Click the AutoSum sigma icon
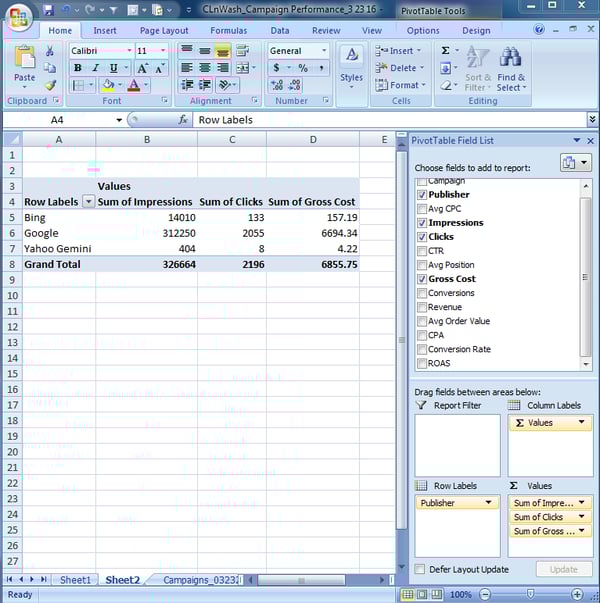The width and height of the screenshot is (600, 603). click(446, 50)
